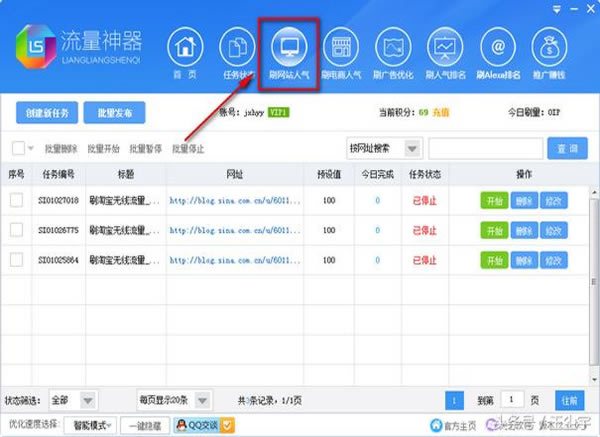Click the QQ交谈 chat button
Image resolution: width=600 pixels, height=437 pixels.
point(199,425)
